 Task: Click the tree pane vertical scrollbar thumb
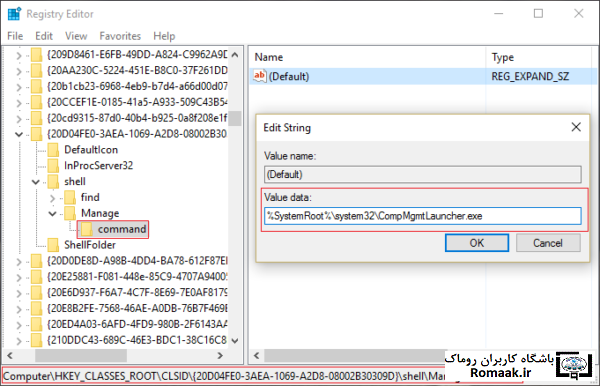click(235, 119)
